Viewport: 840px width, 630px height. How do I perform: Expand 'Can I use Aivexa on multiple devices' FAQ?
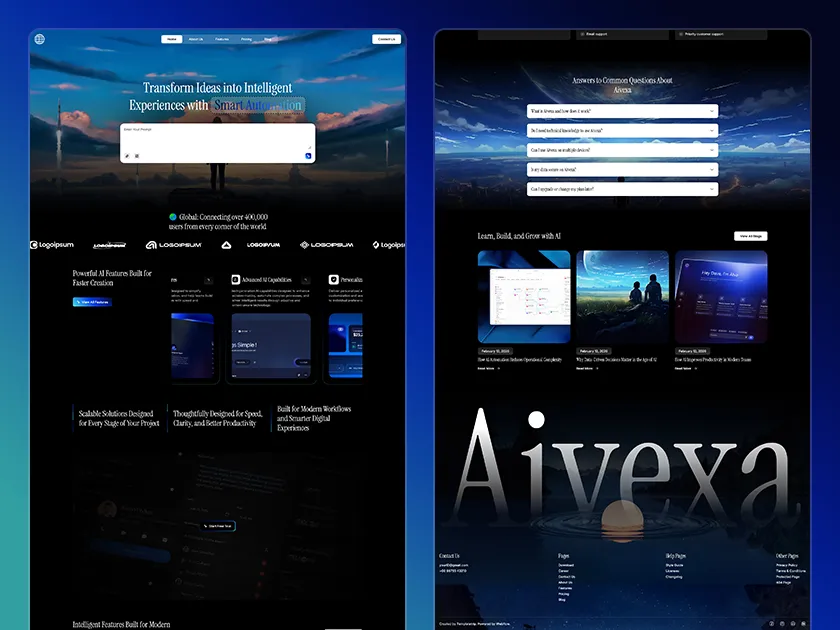[x=622, y=150]
